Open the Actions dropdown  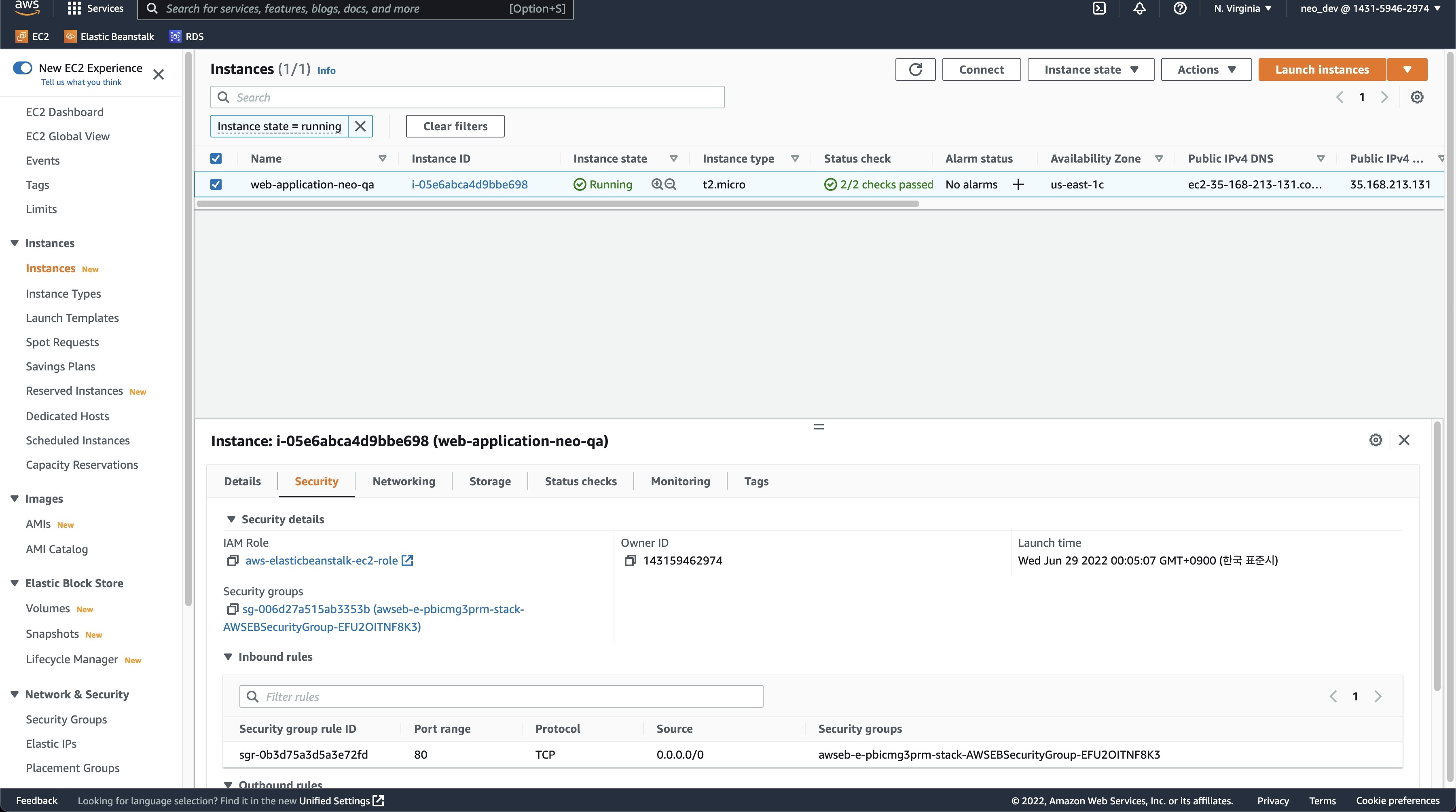1206,70
